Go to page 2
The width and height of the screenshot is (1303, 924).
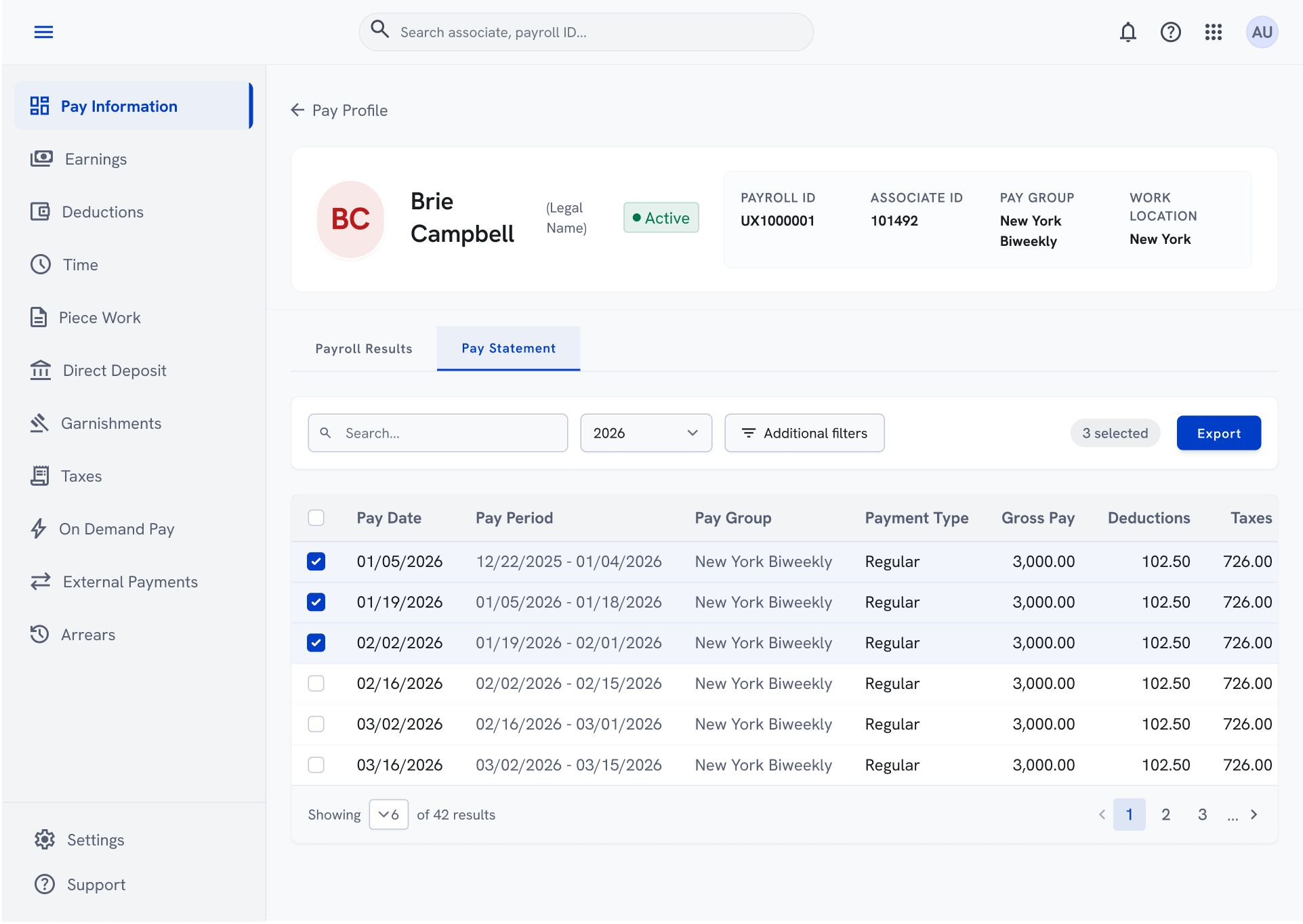point(1165,814)
